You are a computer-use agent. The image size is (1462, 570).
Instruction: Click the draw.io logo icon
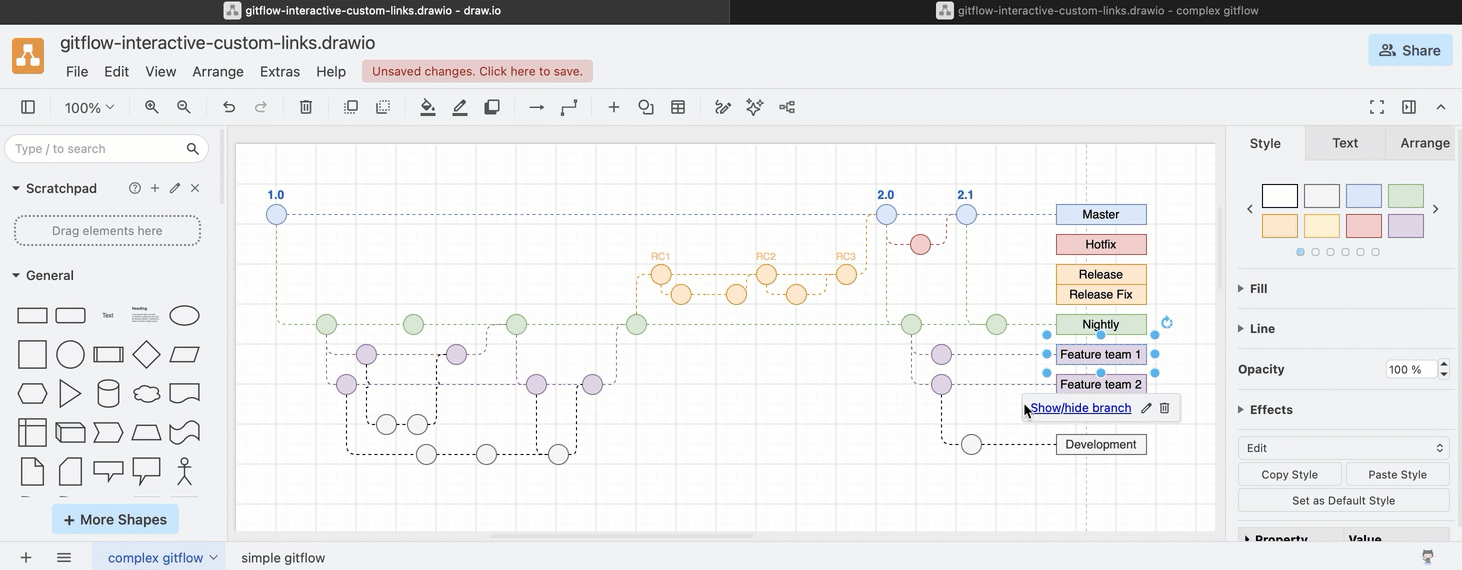(x=28, y=56)
